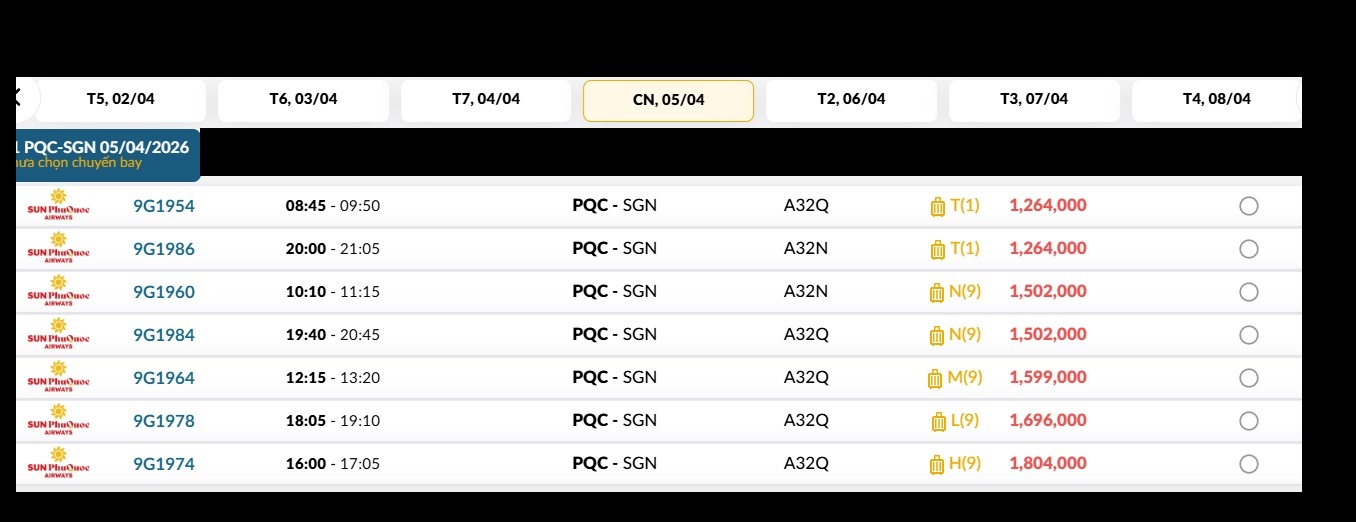
Task: Click the baggage icon beside H(9) fare
Action: coord(937,465)
